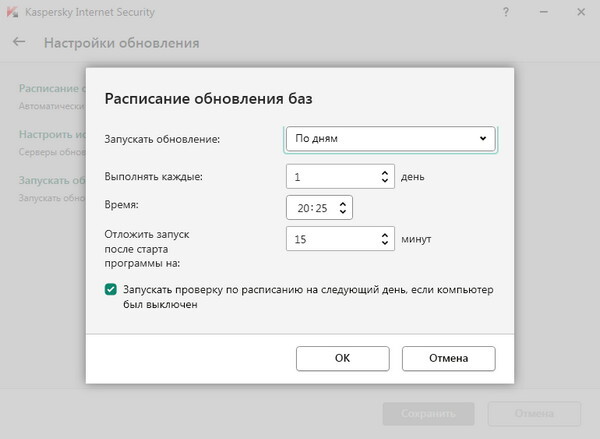600x439 pixels.
Task: Click the По дням dropdown arrow
Action: click(483, 139)
